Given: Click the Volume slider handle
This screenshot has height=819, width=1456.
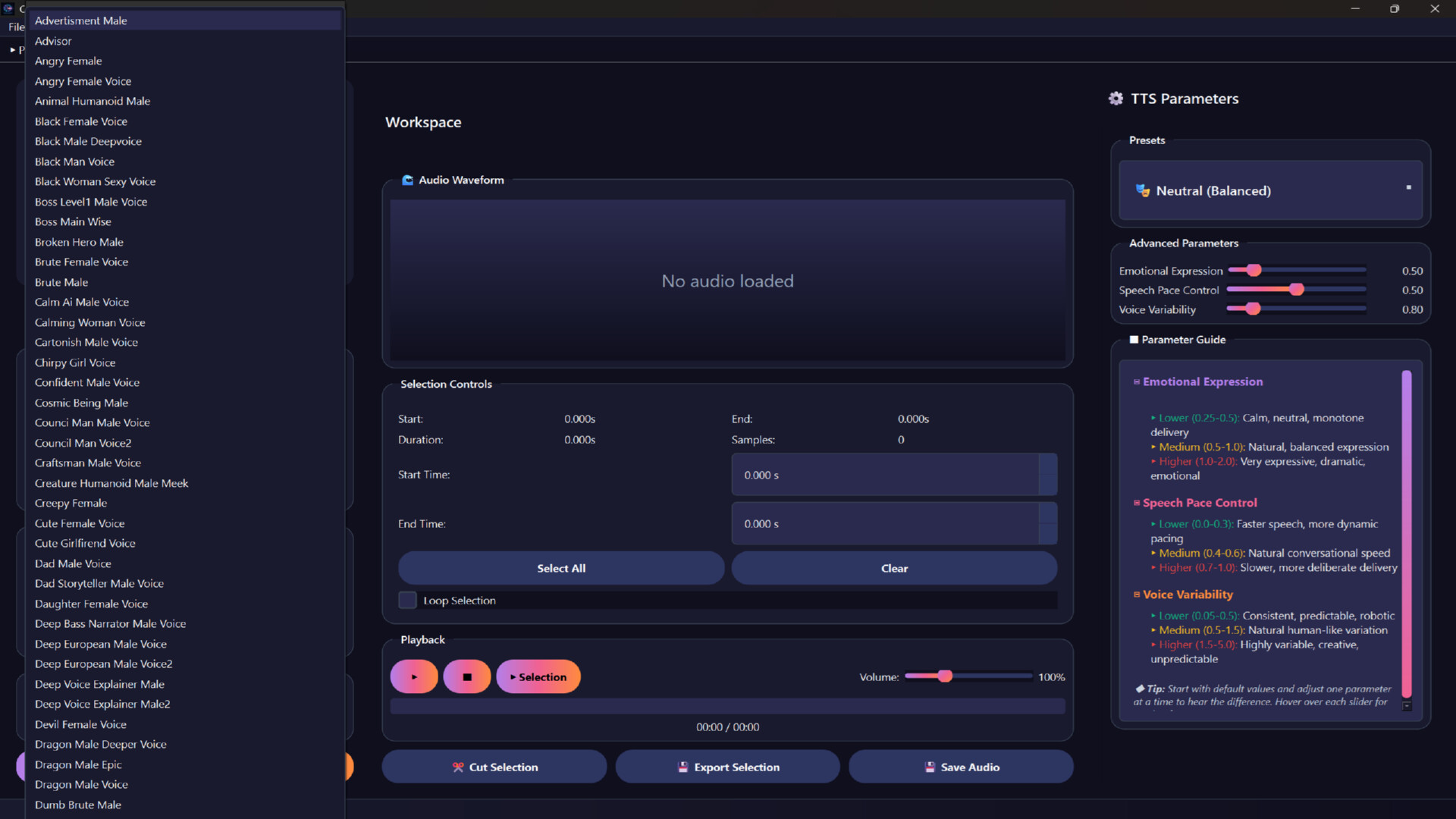Looking at the screenshot, I should coord(944,676).
